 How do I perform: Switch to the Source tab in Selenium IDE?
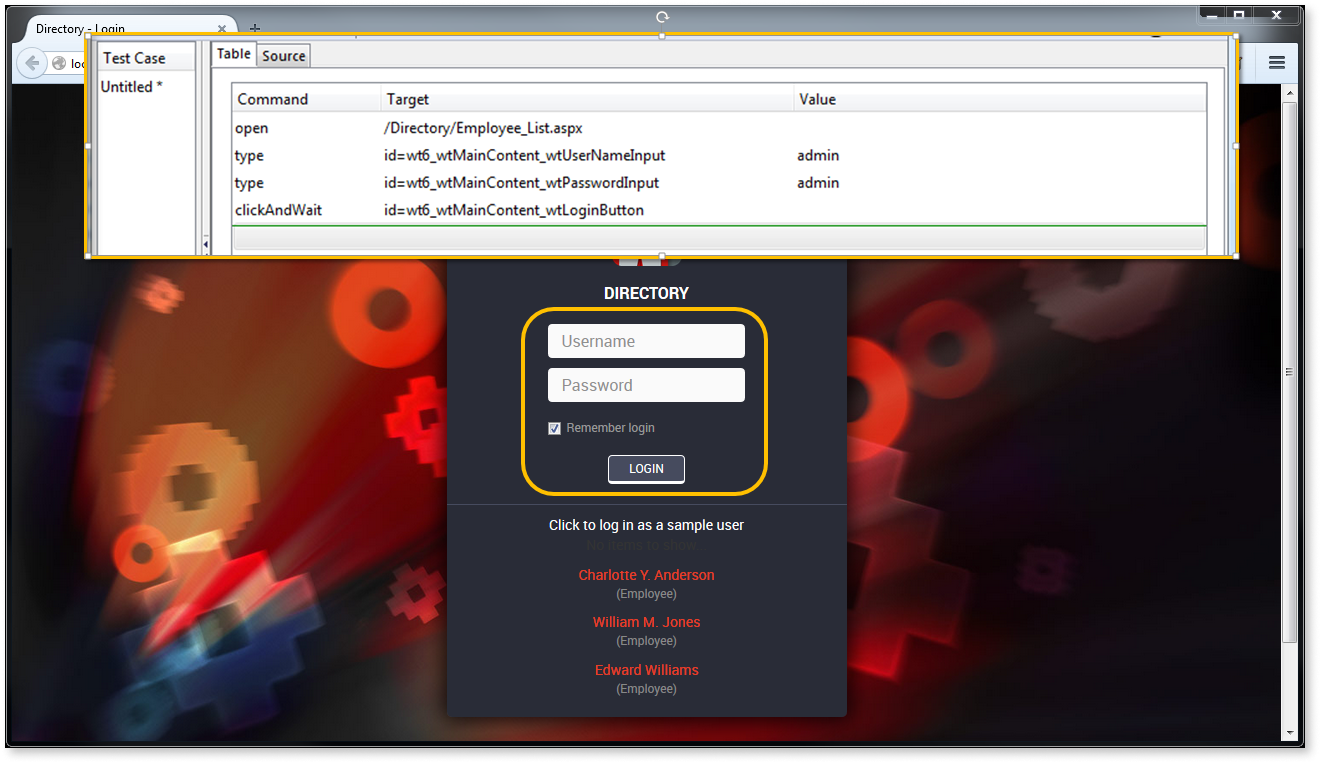pos(283,55)
